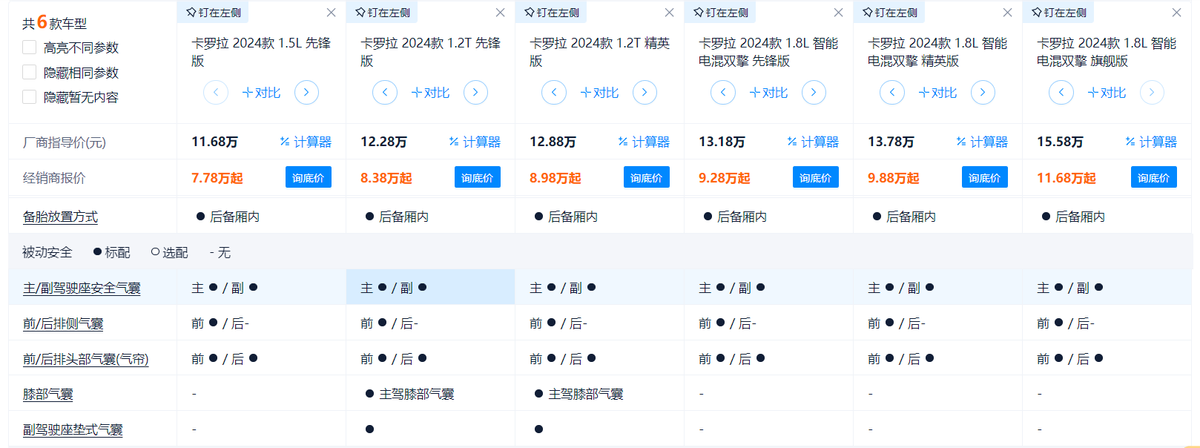This screenshot has height=448, width=1200.
Task: Ask lowest price for 9.88万起 model
Action: [x=985, y=178]
